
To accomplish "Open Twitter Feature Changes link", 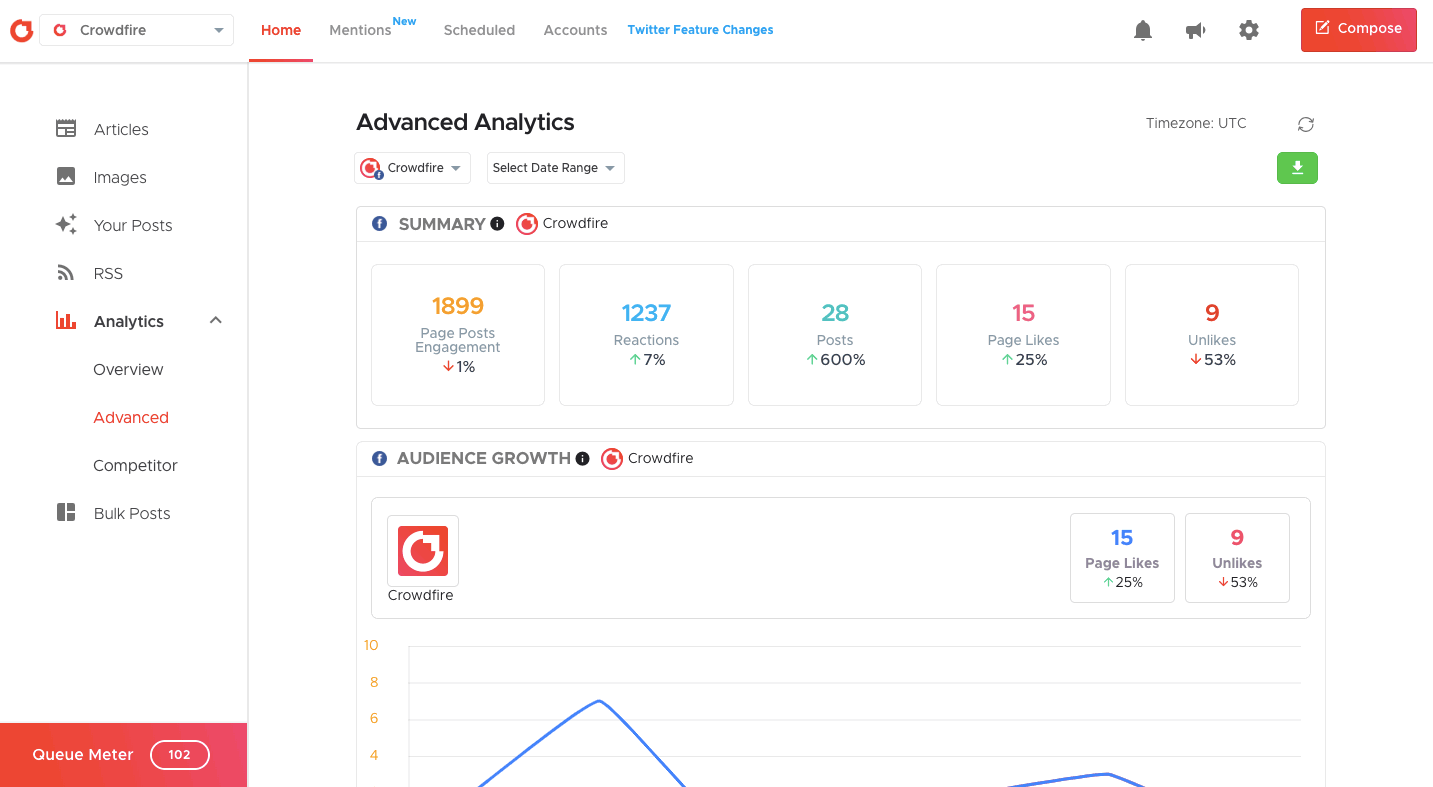I will (700, 30).
